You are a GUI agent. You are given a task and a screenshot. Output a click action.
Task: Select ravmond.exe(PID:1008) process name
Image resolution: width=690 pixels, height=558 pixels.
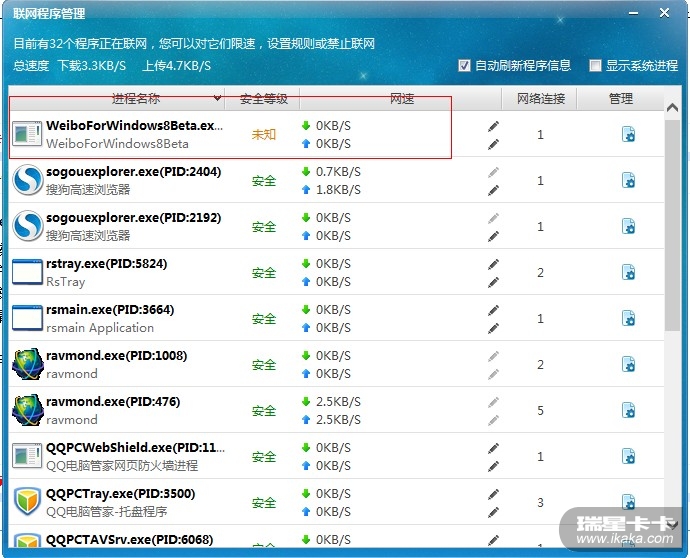click(117, 356)
